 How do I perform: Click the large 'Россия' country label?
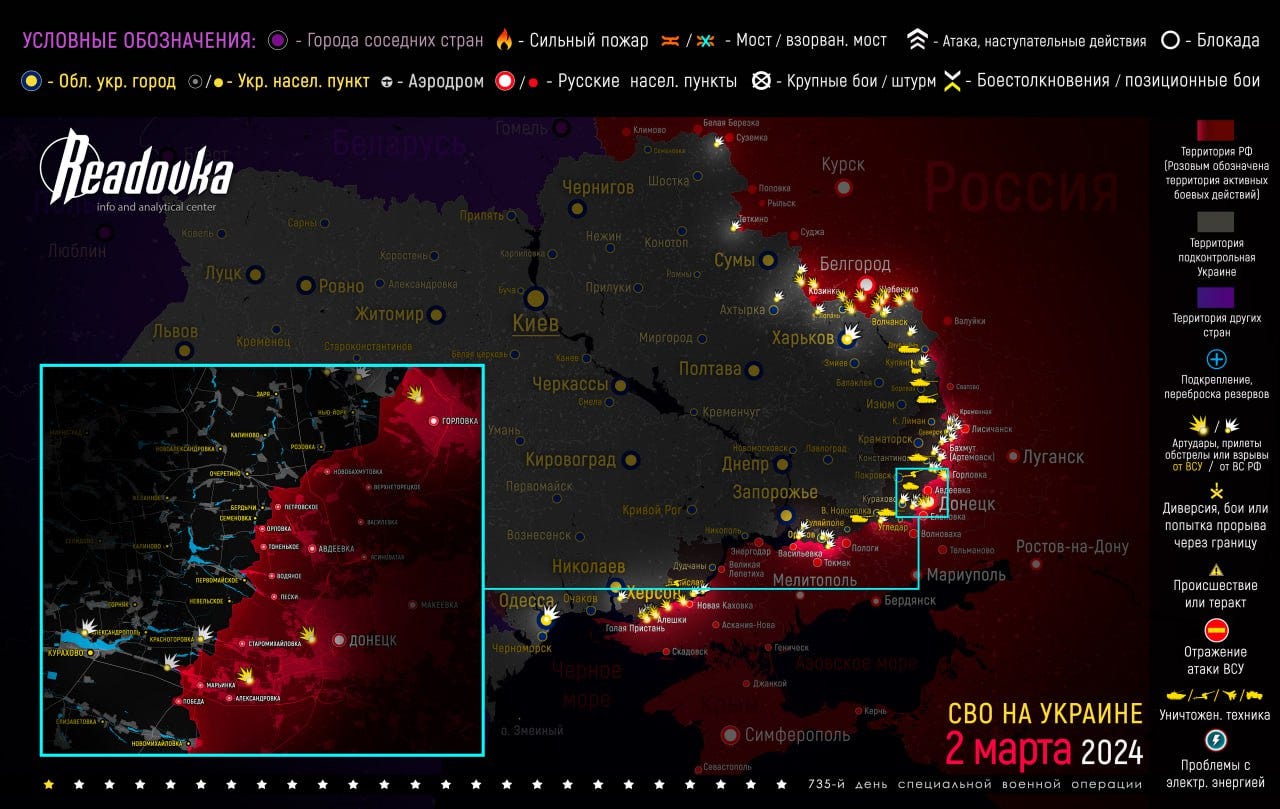[x=1021, y=190]
